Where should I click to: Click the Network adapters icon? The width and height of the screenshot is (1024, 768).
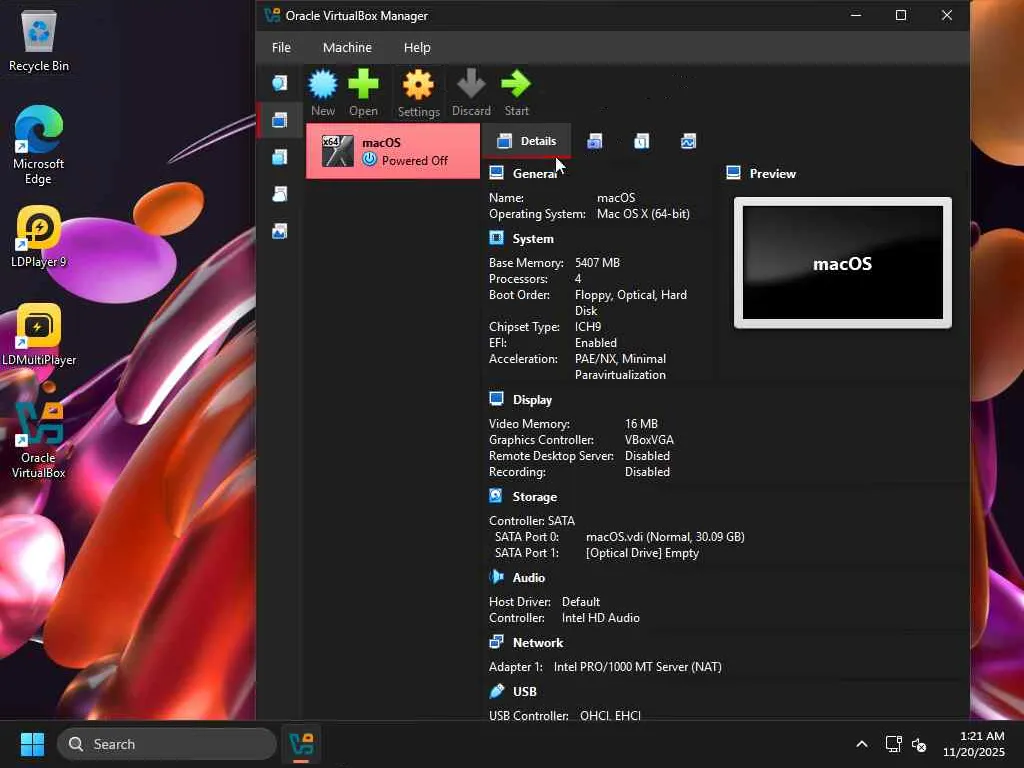[x=496, y=641]
